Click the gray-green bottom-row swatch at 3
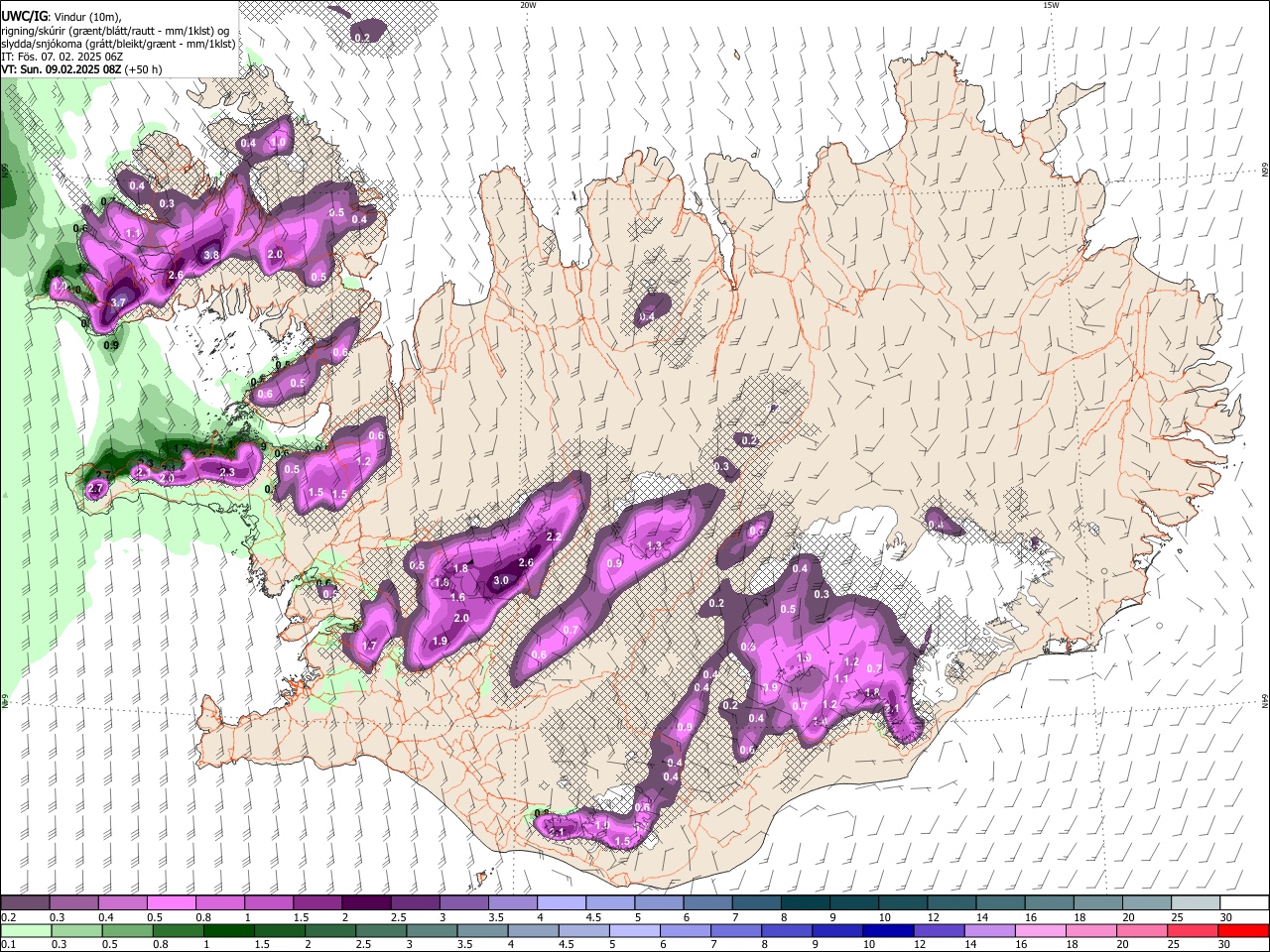Screen dimensions: 1270x952 (x=432, y=930)
